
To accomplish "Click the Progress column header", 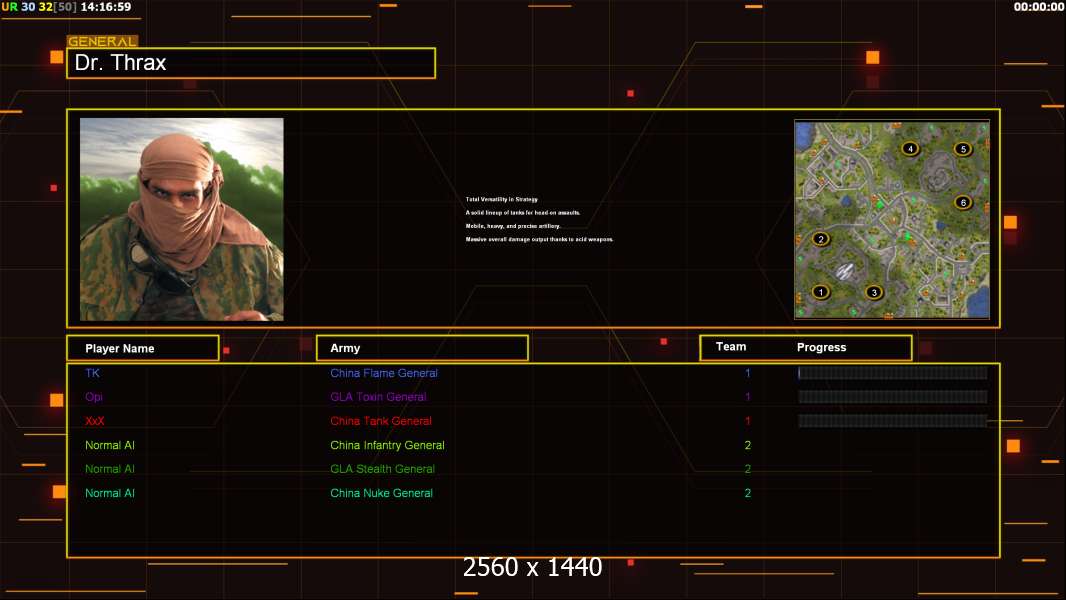I will [822, 348].
